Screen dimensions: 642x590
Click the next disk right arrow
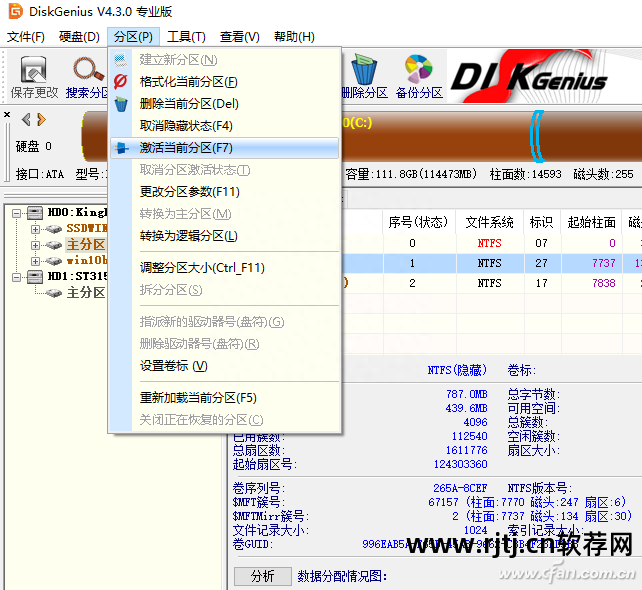[x=41, y=120]
